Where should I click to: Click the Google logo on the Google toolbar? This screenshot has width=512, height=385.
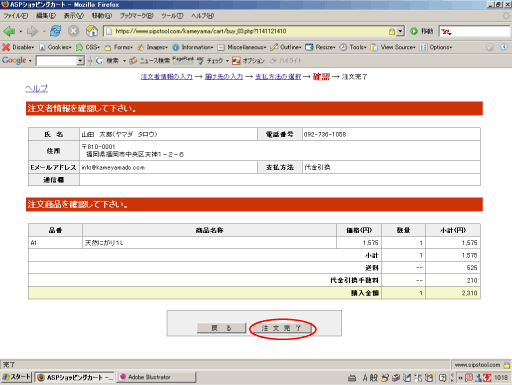[x=14, y=60]
